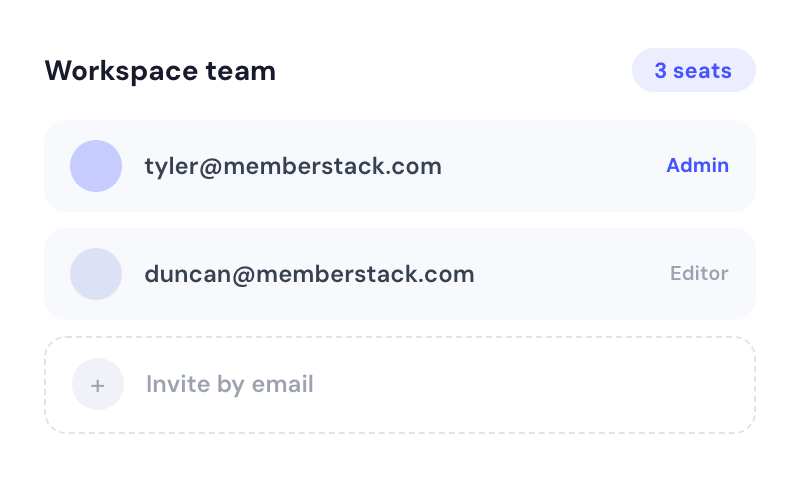Select the duncan member row card
This screenshot has width=800, height=480.
pos(400,274)
